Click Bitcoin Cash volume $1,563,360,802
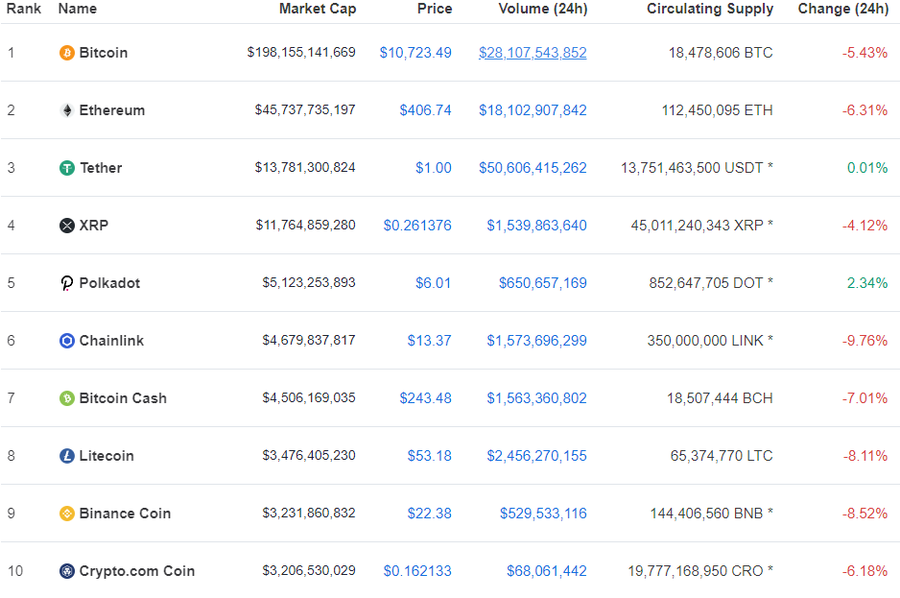 click(x=537, y=398)
